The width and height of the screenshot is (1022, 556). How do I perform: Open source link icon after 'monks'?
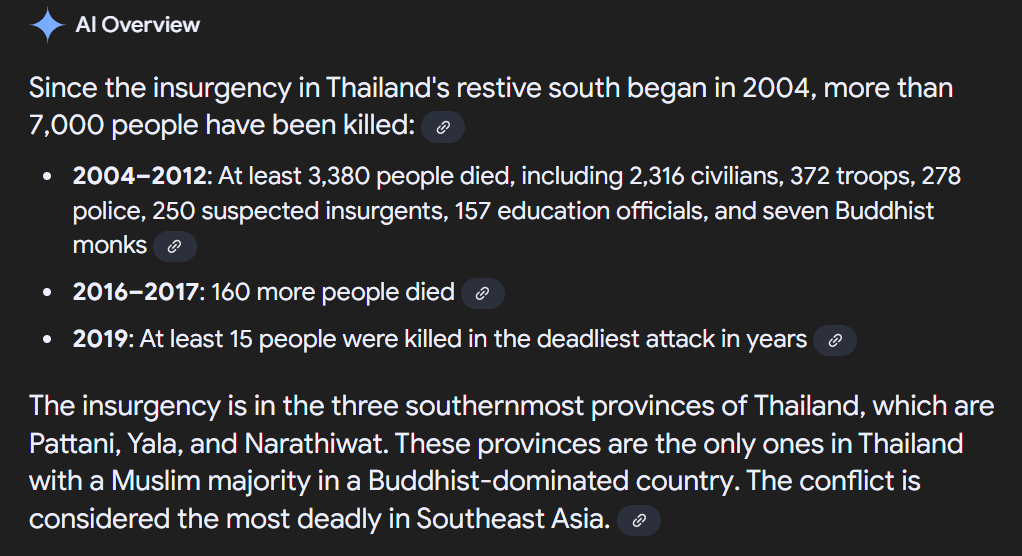click(x=175, y=246)
